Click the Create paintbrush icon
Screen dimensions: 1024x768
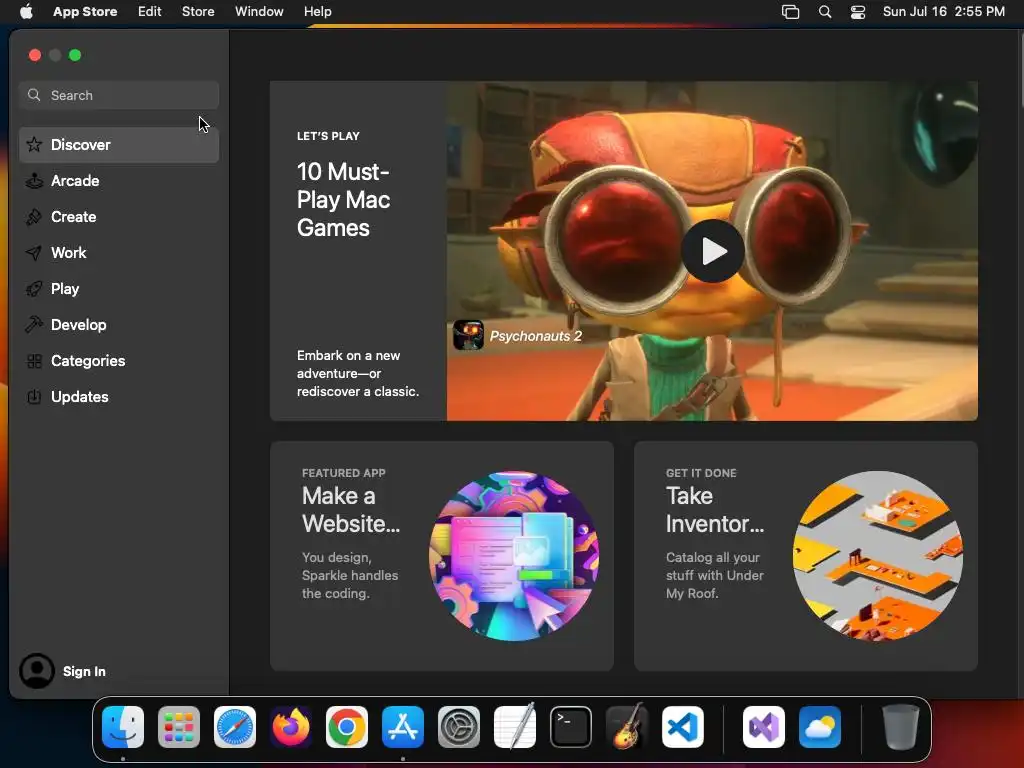[34, 216]
